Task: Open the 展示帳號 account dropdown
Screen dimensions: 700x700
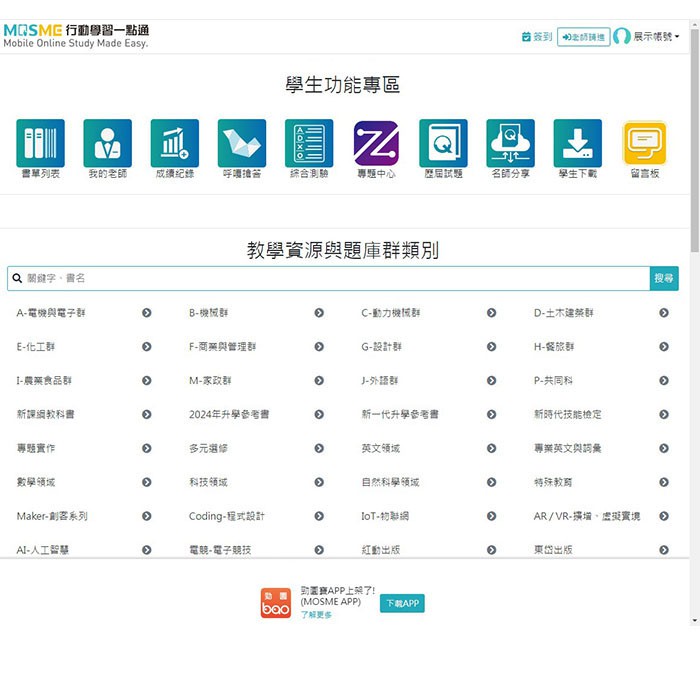Action: click(647, 37)
